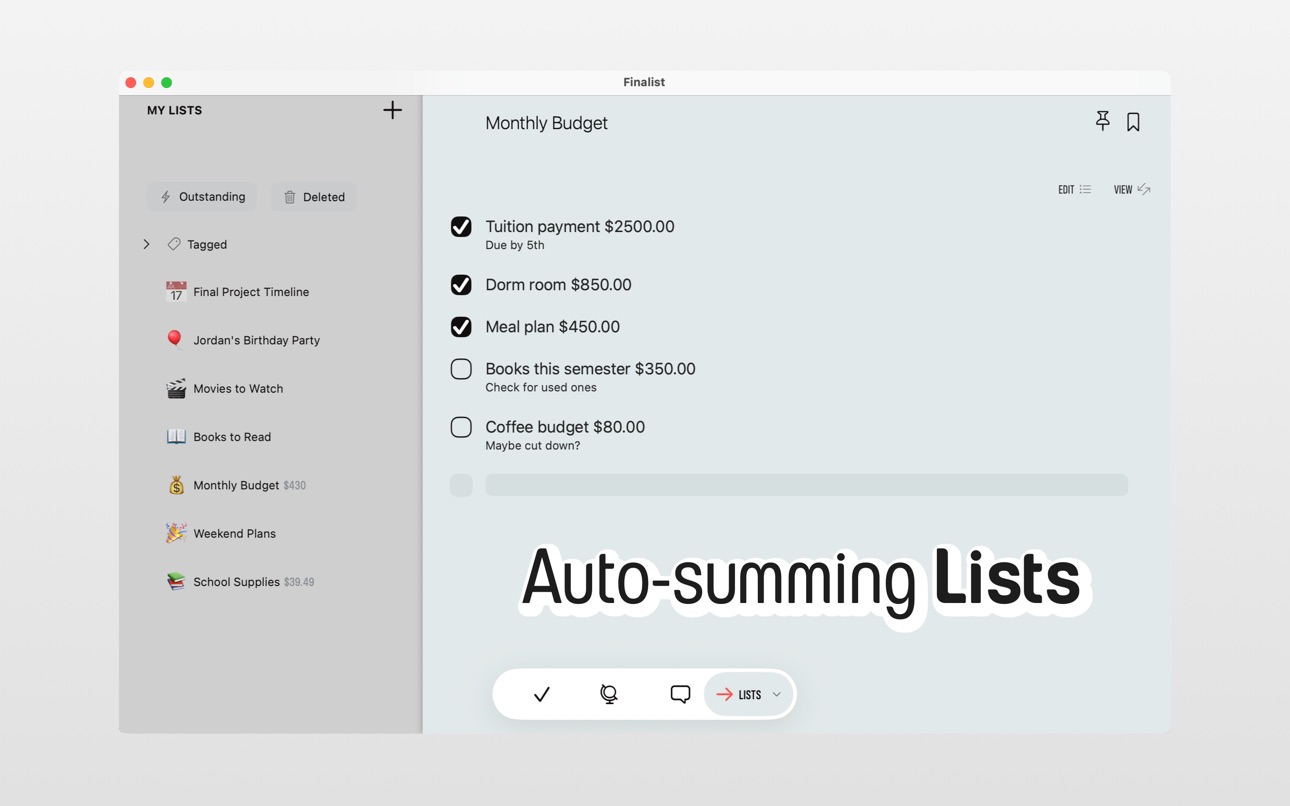Screen dimensions: 1290x806
Task: Check off Books this semester item
Action: (461, 369)
